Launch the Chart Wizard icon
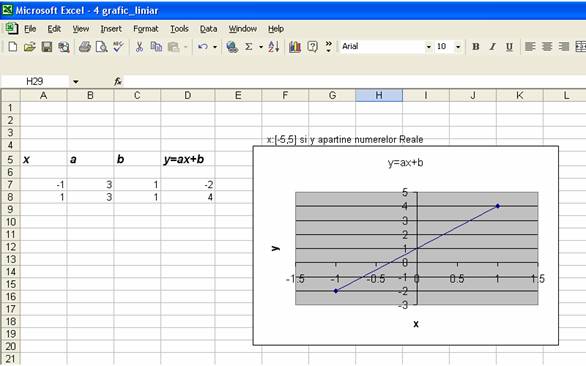Viewport: 586px width, 366px height. point(295,47)
